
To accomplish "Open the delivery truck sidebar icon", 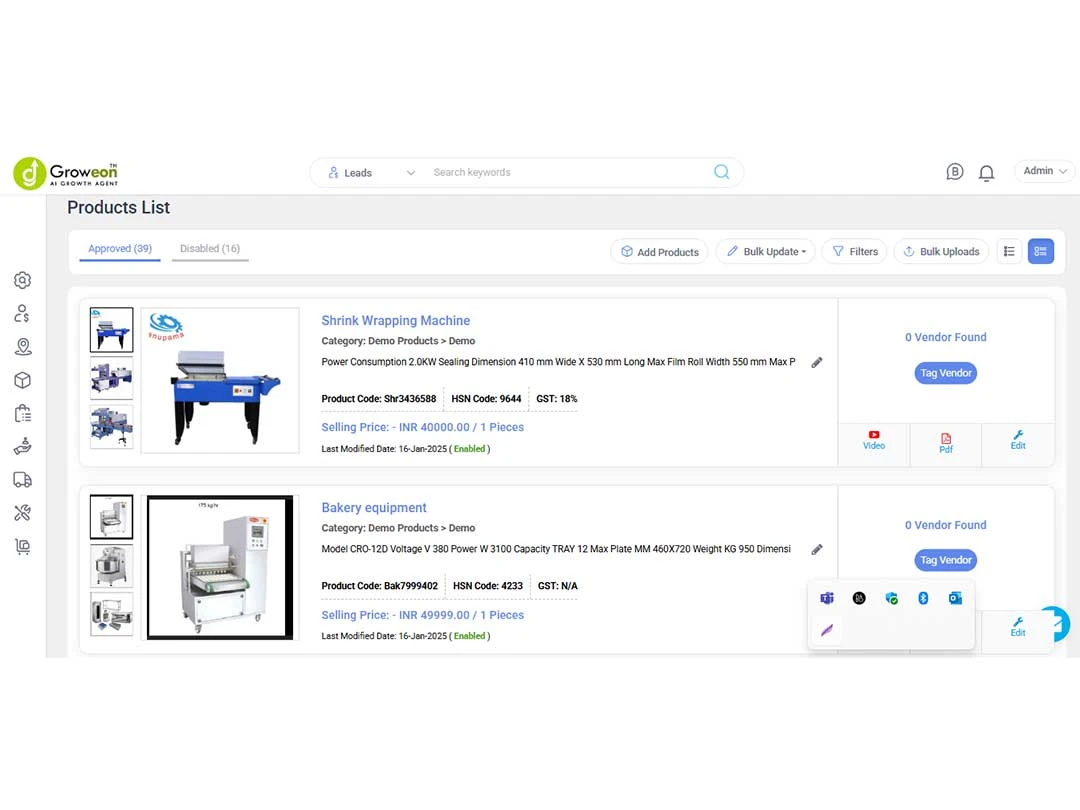I will 22,480.
